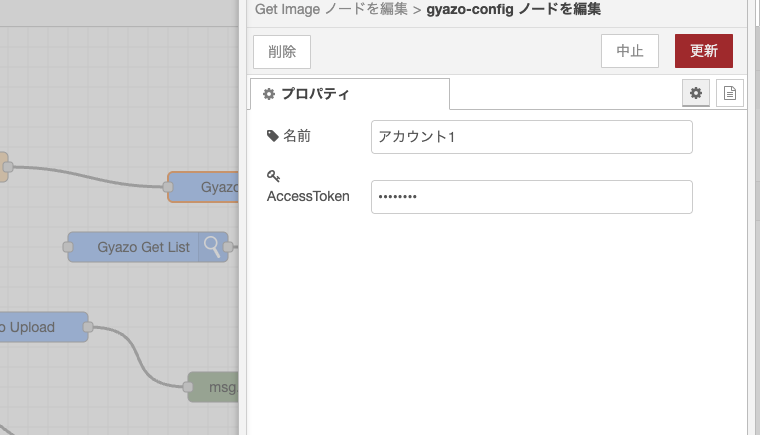Select the プロパティ properties tab
This screenshot has width=760, height=435.
(350, 94)
